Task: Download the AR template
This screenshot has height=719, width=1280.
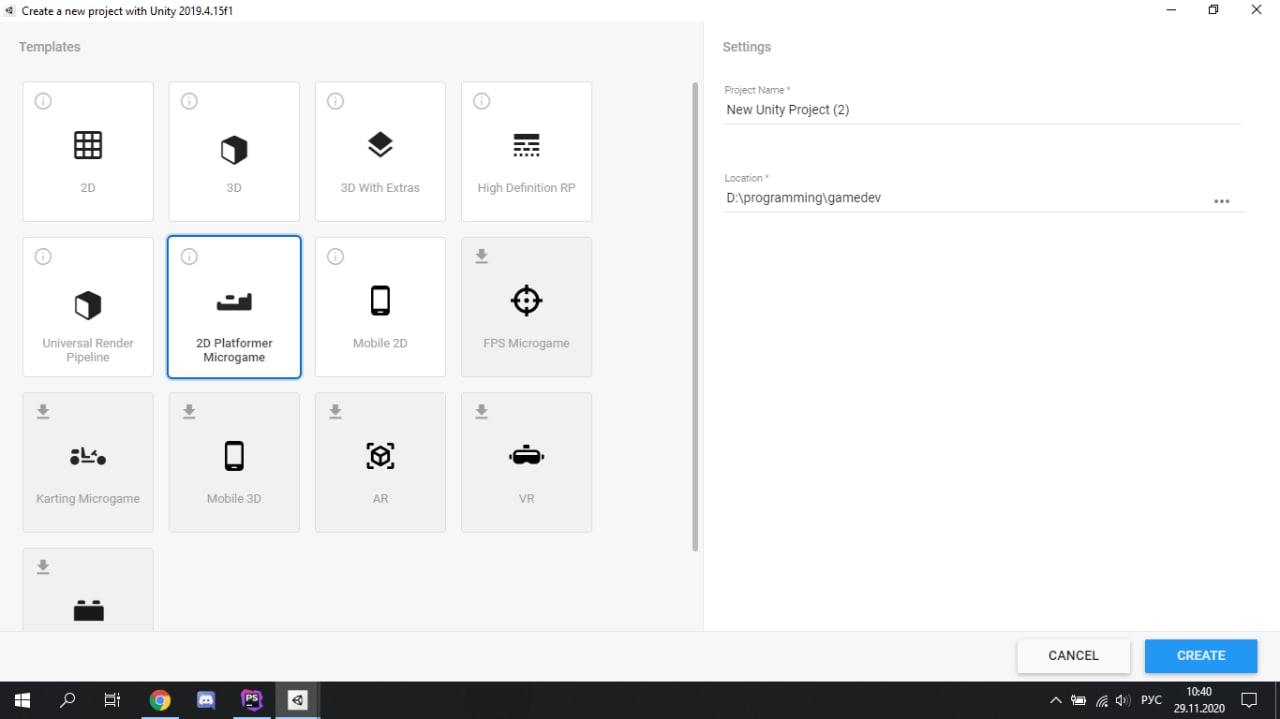Action: coord(335,412)
